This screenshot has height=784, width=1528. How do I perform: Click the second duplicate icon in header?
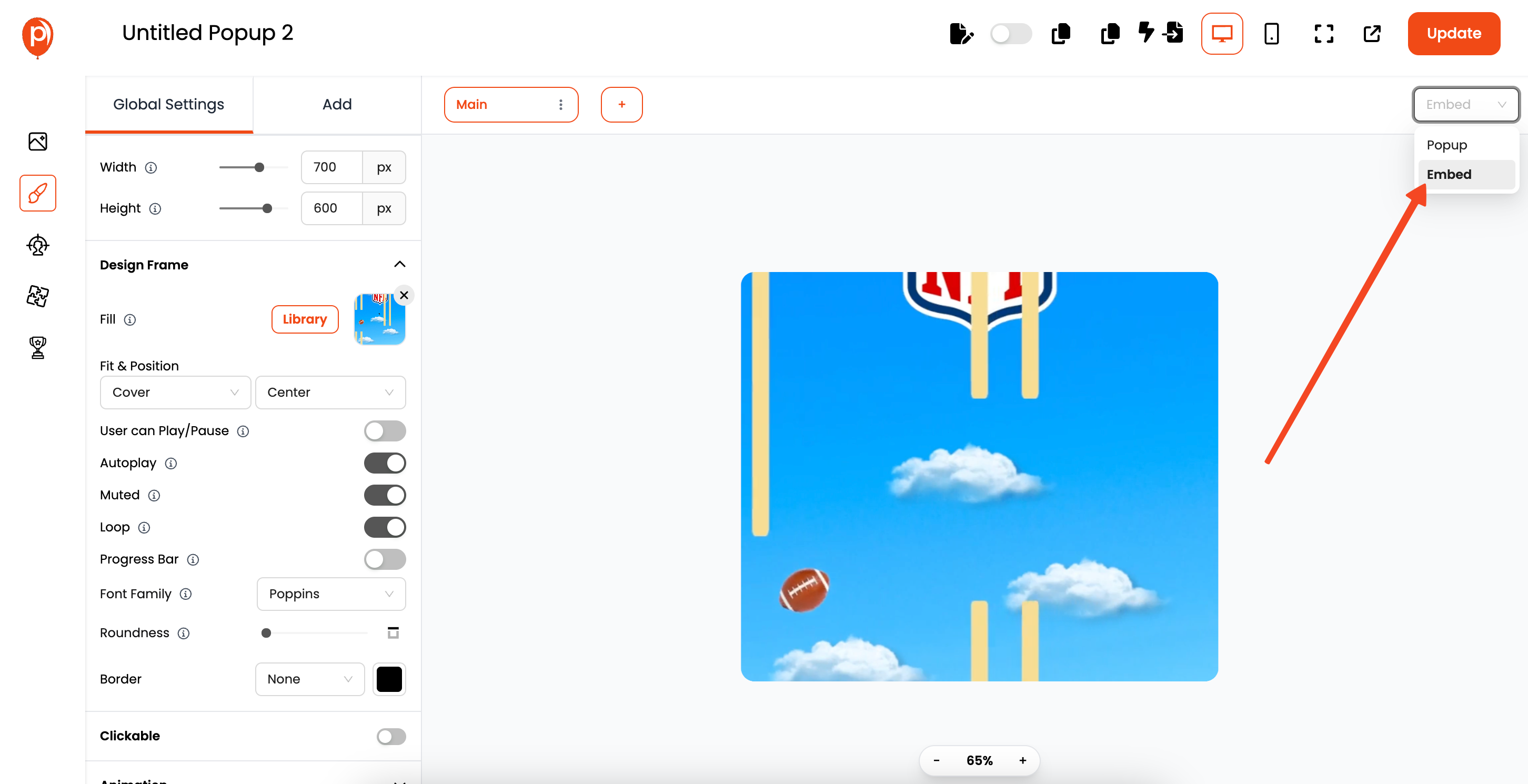coord(1110,34)
